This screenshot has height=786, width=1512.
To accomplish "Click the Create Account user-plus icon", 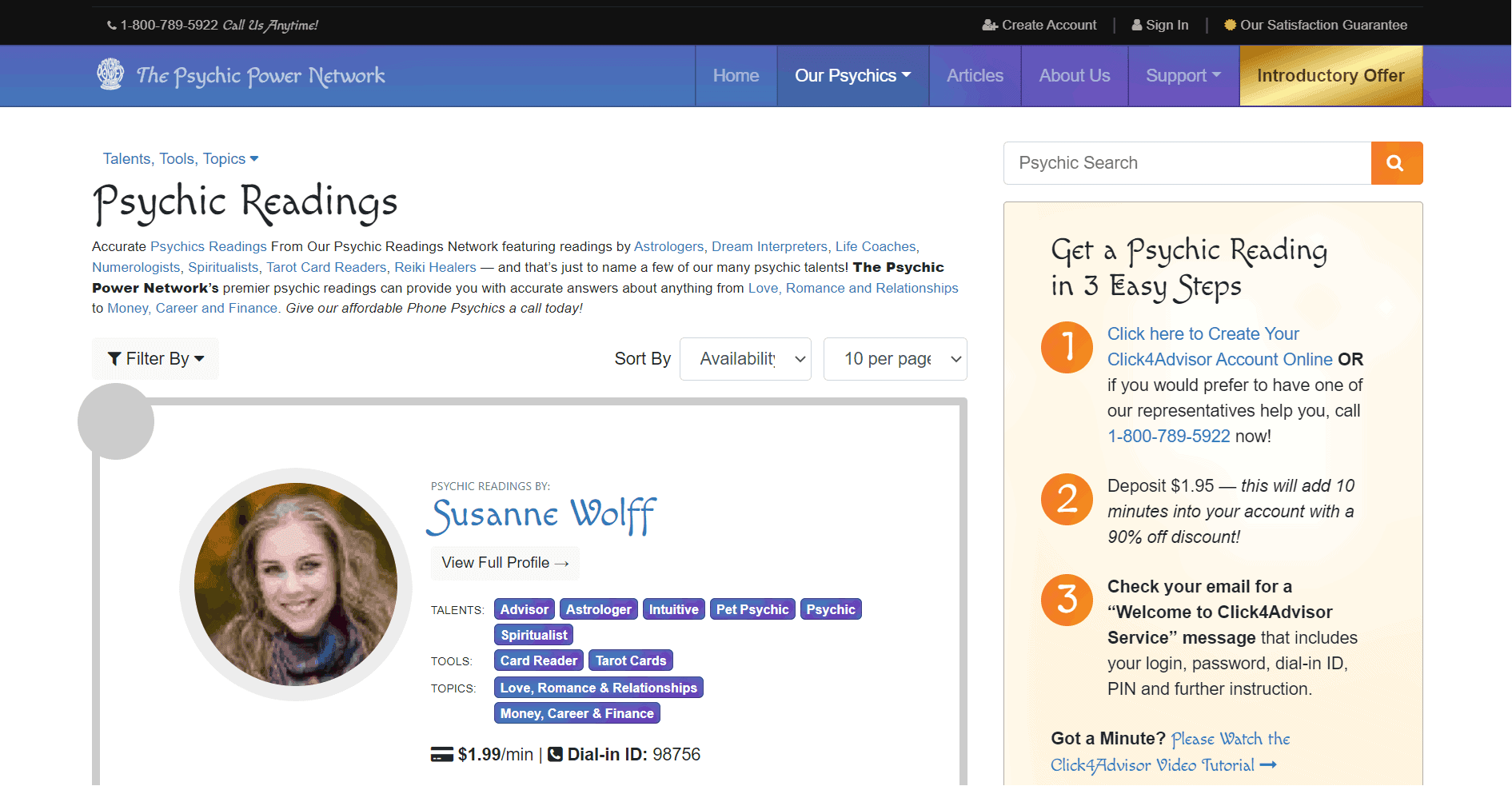I will (990, 25).
